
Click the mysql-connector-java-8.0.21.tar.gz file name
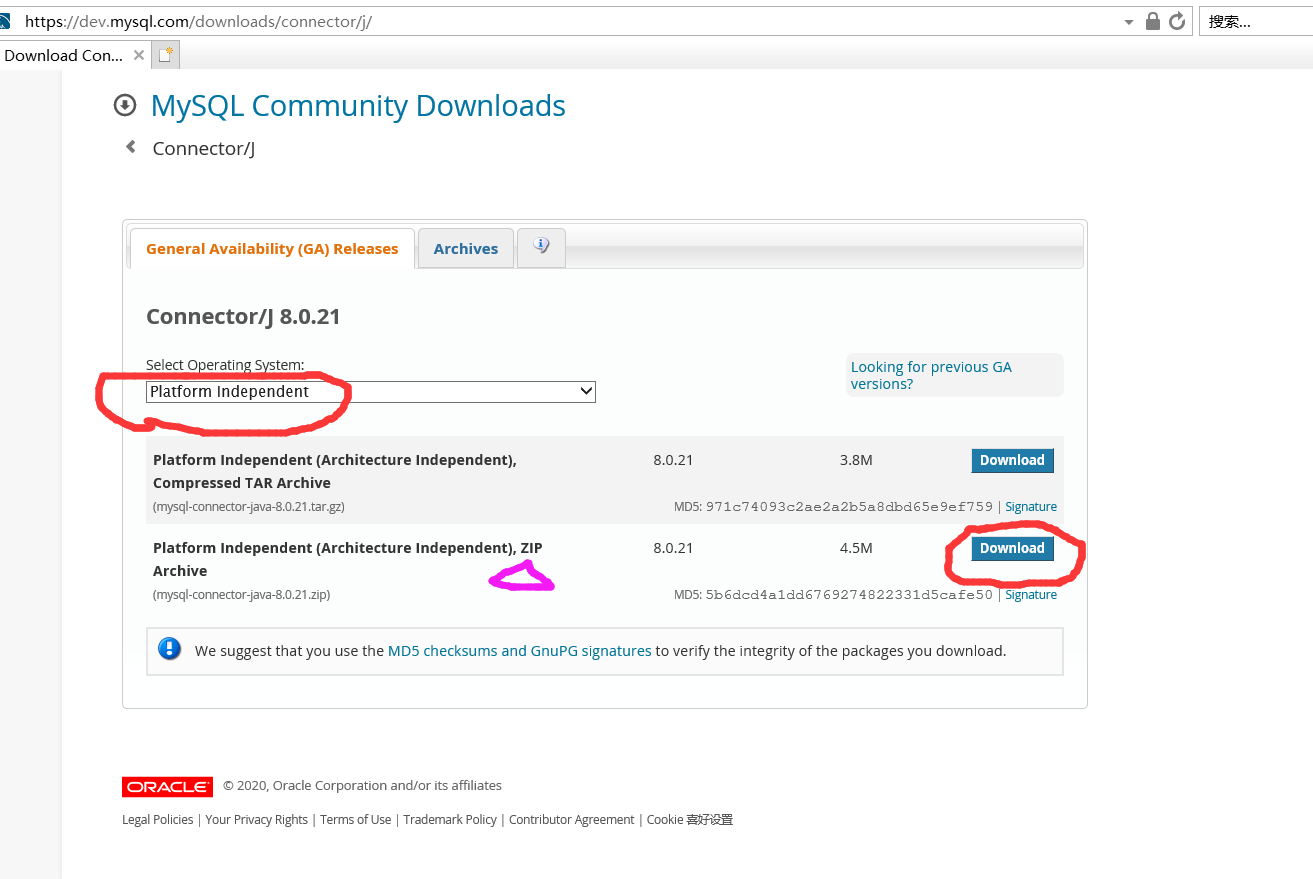(249, 507)
